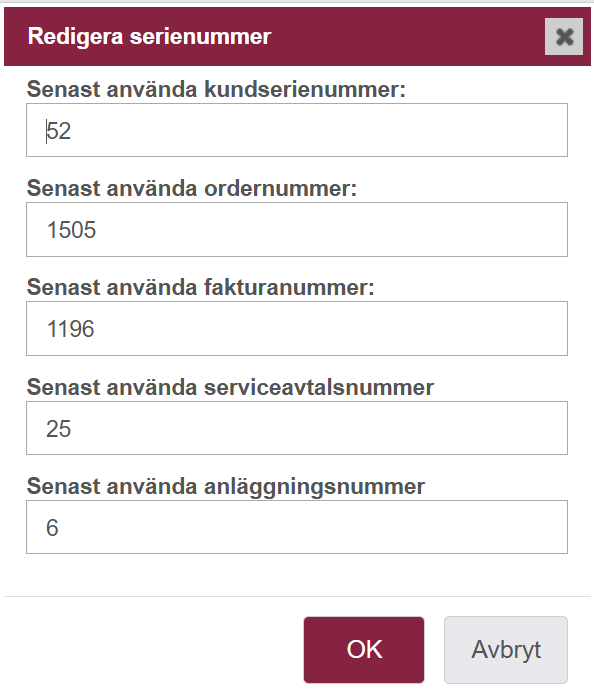This screenshot has width=594, height=699.
Task: Click the 'Senast använda ordernummer' label
Action: coord(192,188)
